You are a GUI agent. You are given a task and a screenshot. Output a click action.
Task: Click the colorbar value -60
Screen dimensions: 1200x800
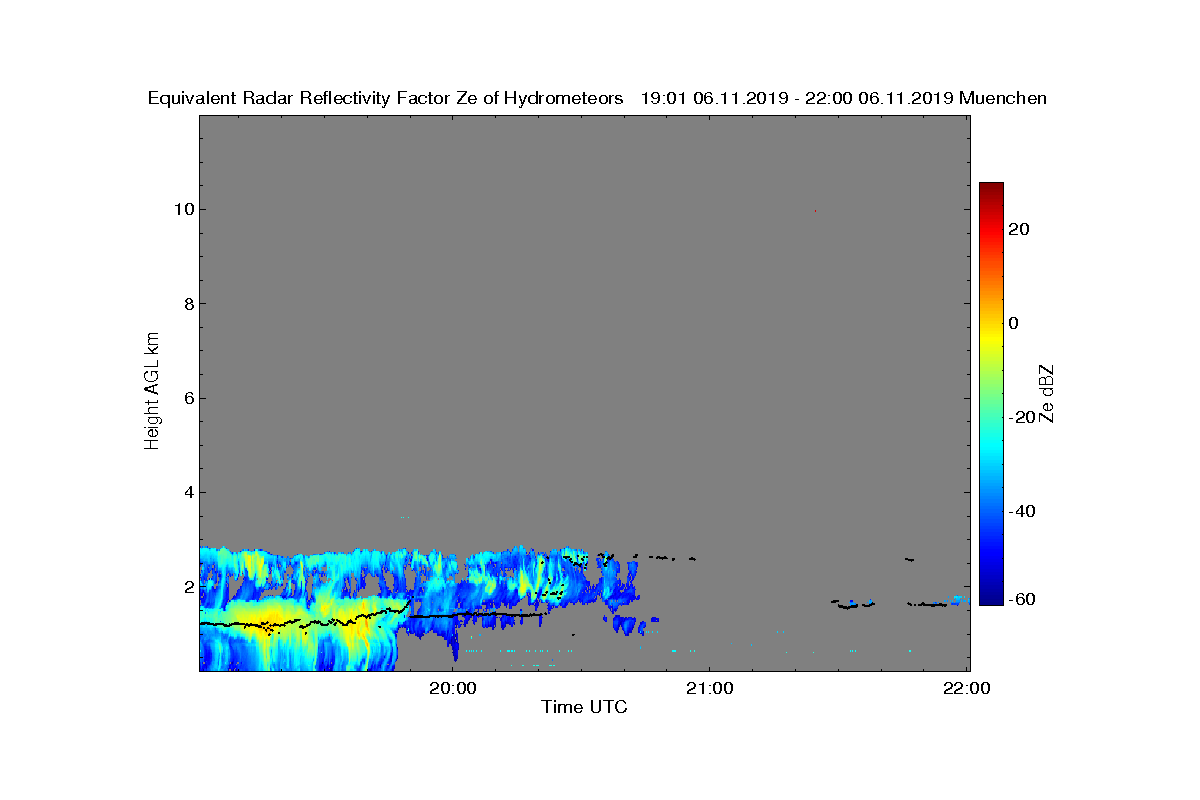click(x=1021, y=599)
